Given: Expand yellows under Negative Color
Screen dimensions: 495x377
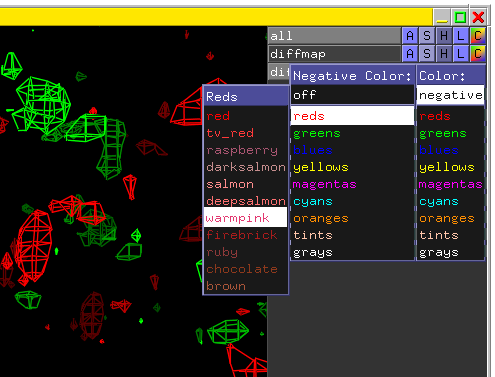Looking at the screenshot, I should pyautogui.click(x=352, y=167).
